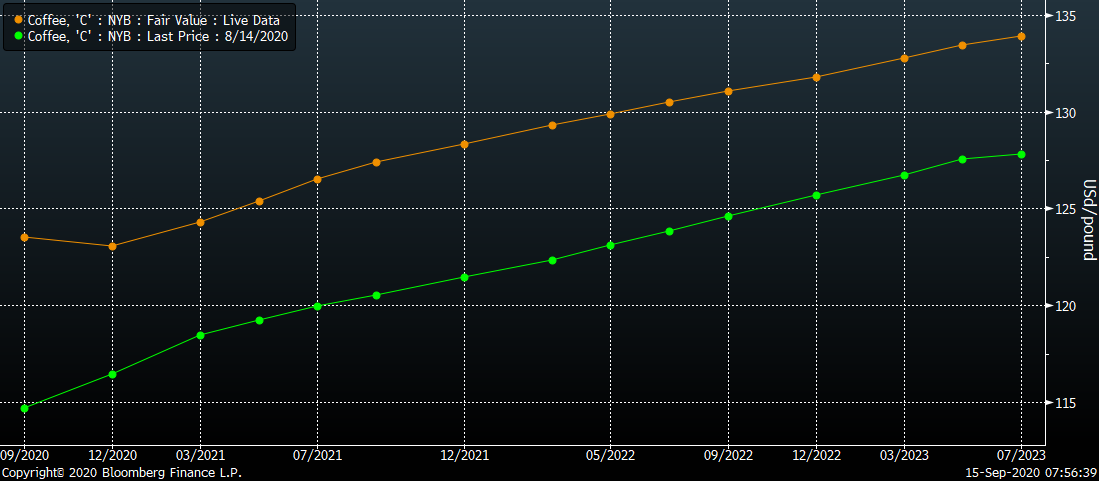The height and width of the screenshot is (481, 1099).
Task: Click the 12/2022 x-axis label
Action: click(x=816, y=455)
